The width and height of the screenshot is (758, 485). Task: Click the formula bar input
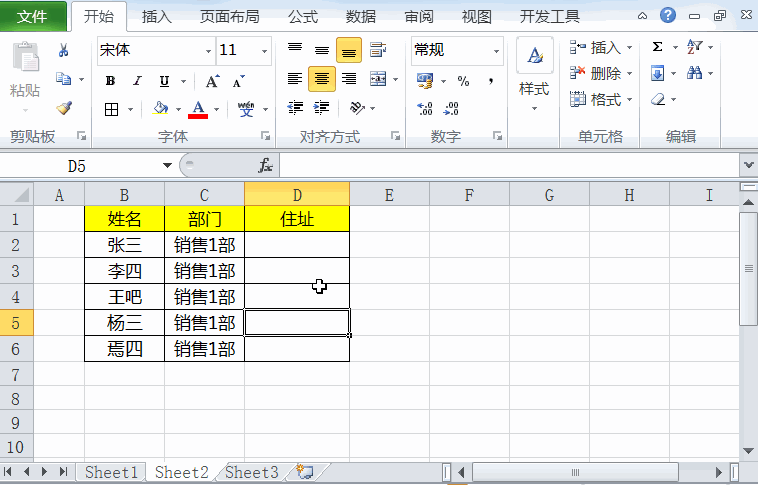(510, 165)
